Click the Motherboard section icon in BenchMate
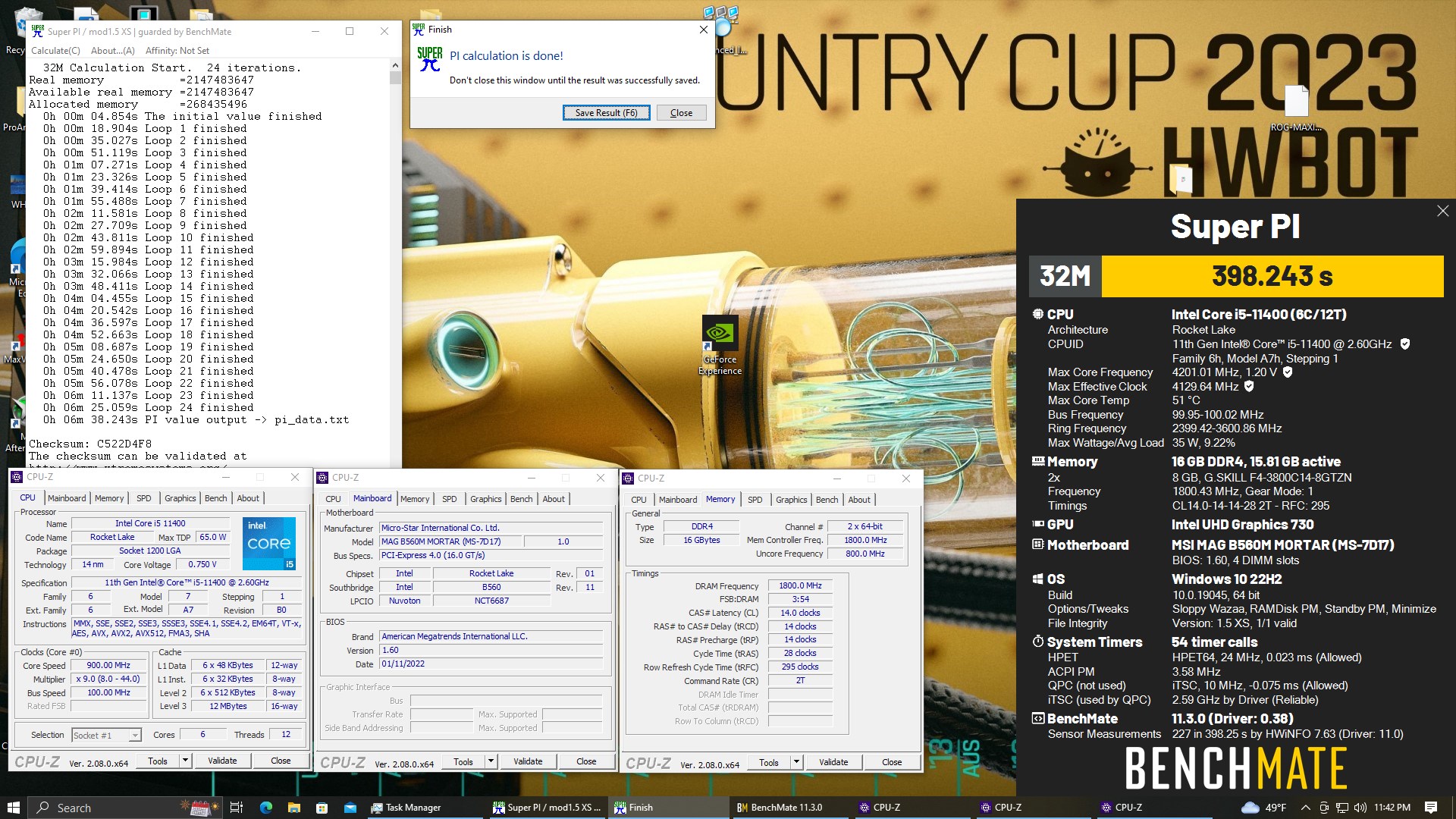The image size is (1456, 819). click(x=1038, y=544)
